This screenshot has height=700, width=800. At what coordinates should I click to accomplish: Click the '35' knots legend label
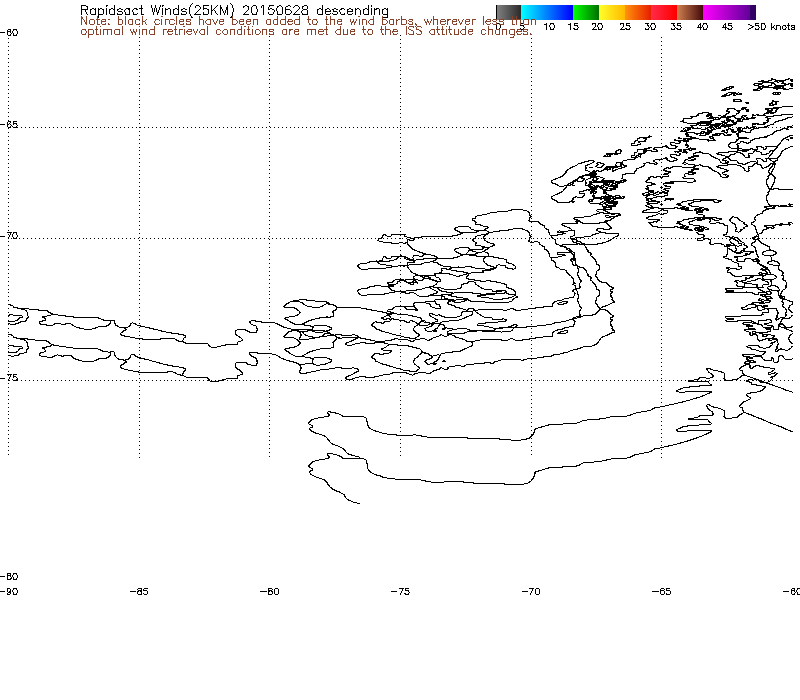click(676, 27)
